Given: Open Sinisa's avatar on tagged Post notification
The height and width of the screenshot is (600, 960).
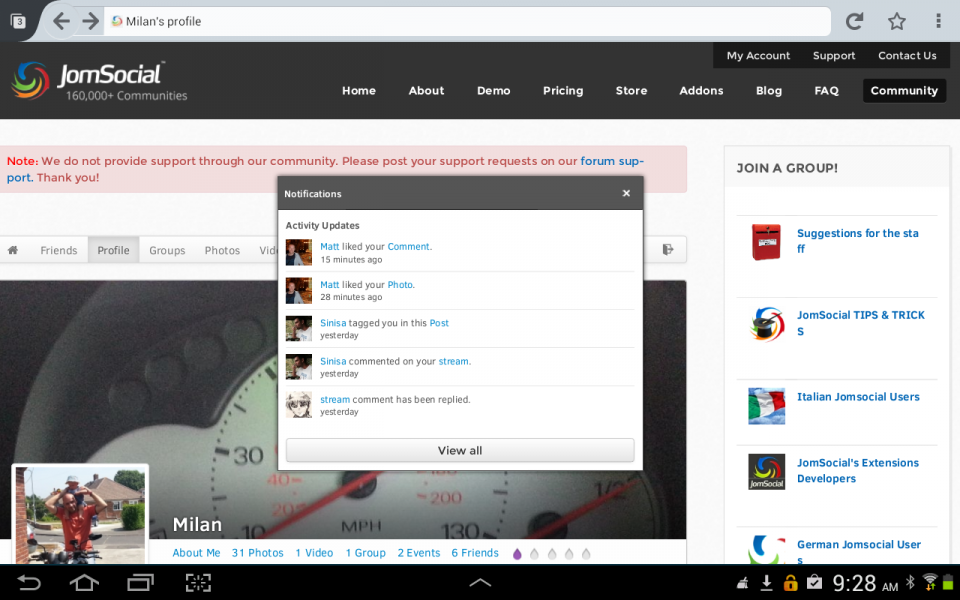Looking at the screenshot, I should 299,329.
